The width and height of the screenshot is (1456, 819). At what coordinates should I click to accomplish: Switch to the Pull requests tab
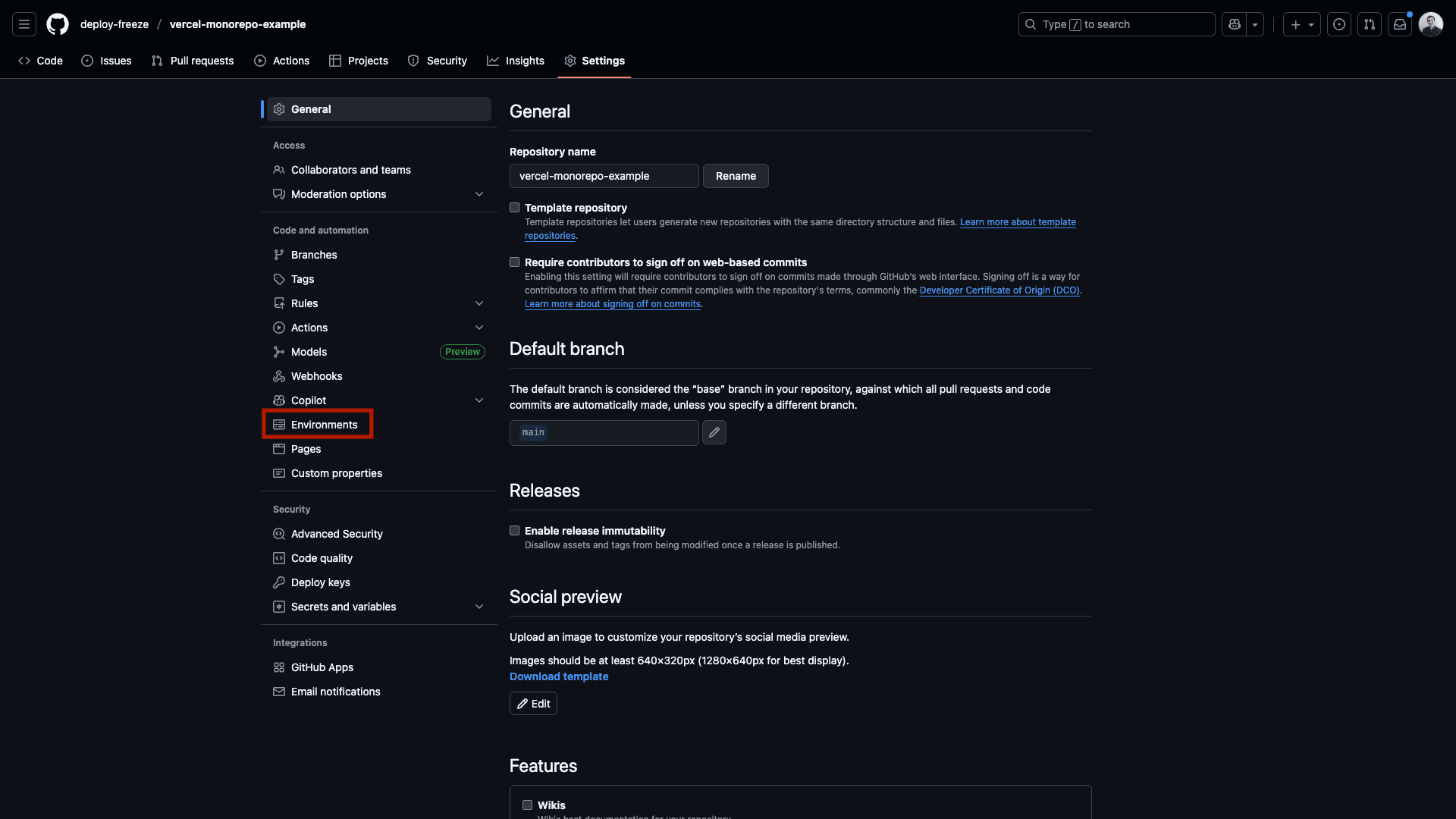click(193, 61)
